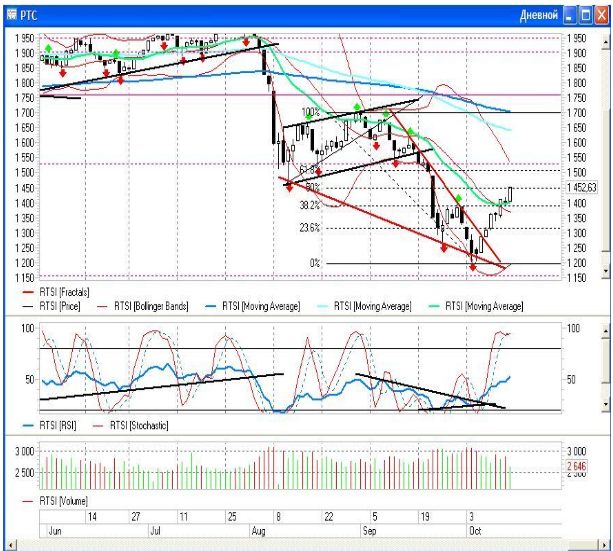Minimize the PTC chart window

[x=570, y=16]
